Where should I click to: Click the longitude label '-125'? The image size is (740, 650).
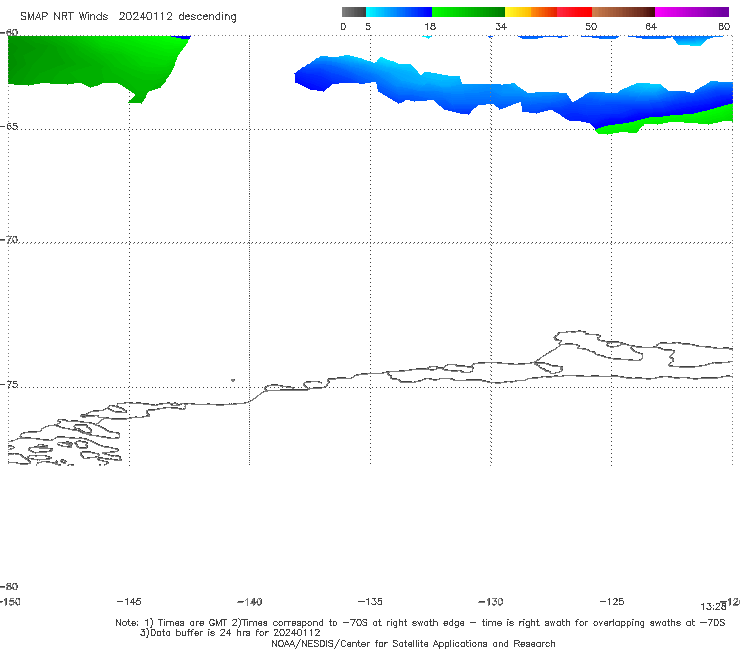click(x=612, y=602)
